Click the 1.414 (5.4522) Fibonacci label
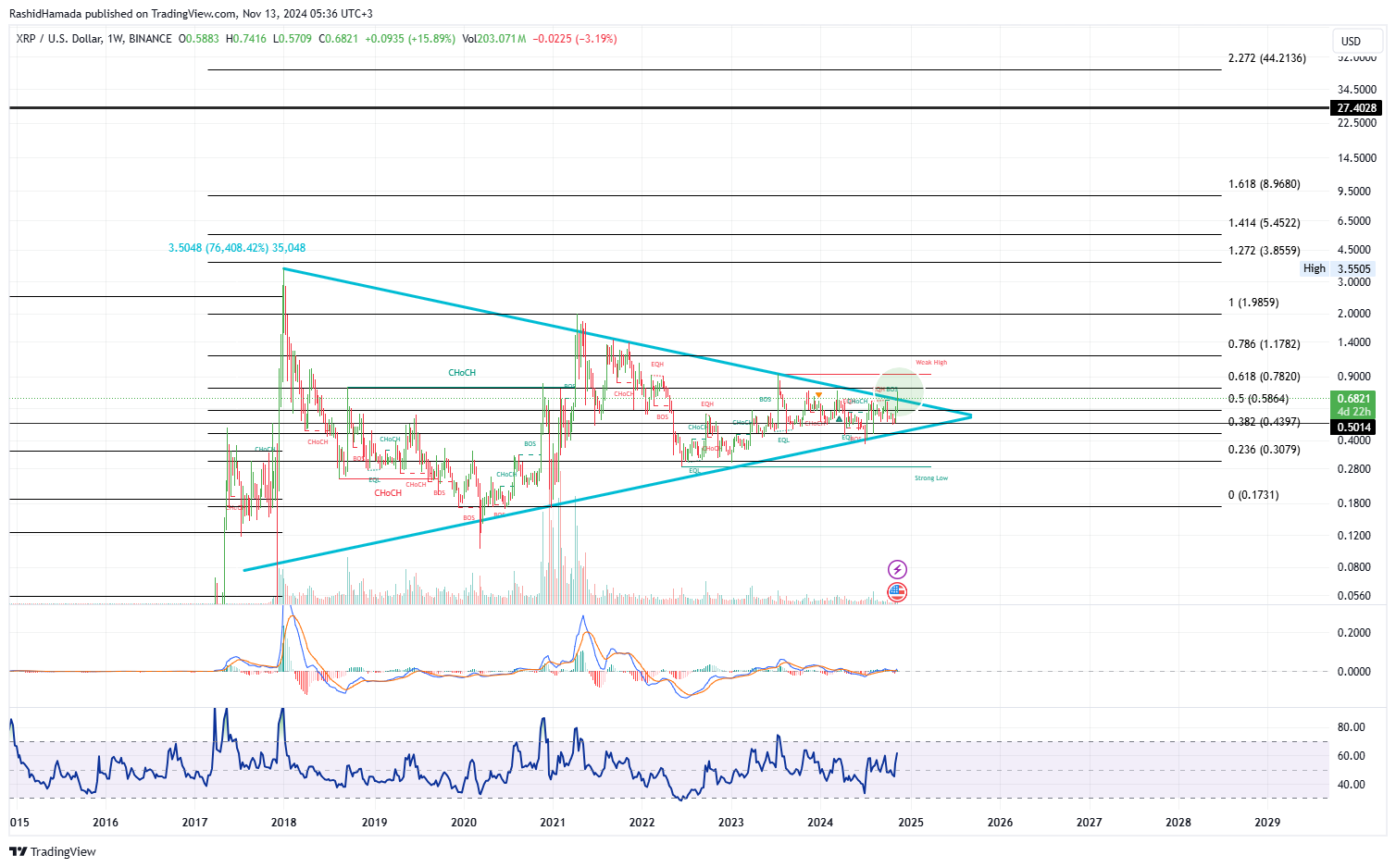1396x868 pixels. pos(1265,223)
